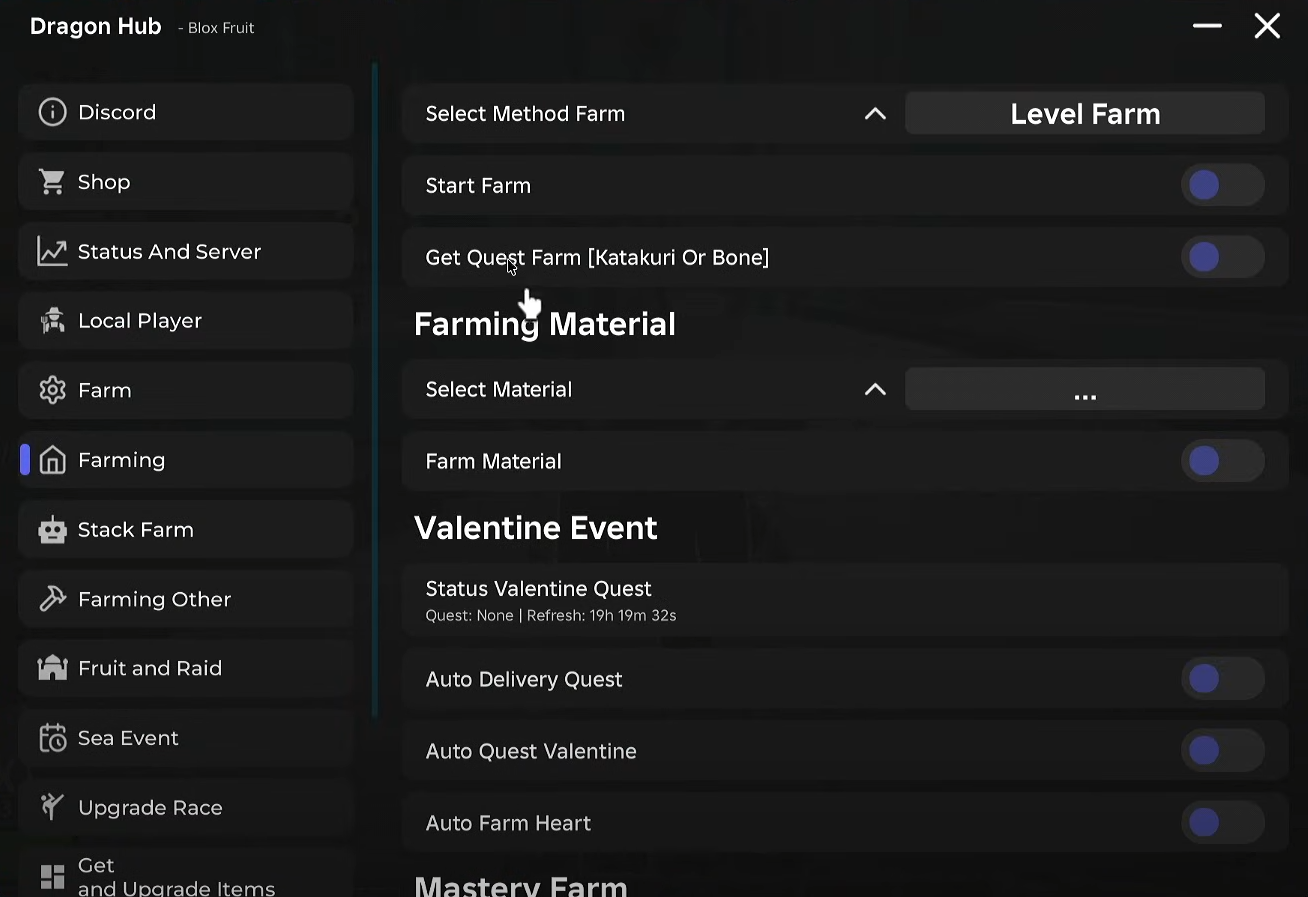This screenshot has height=897, width=1308.
Task: Minimize the Dragon Hub window
Action: coord(1207,26)
